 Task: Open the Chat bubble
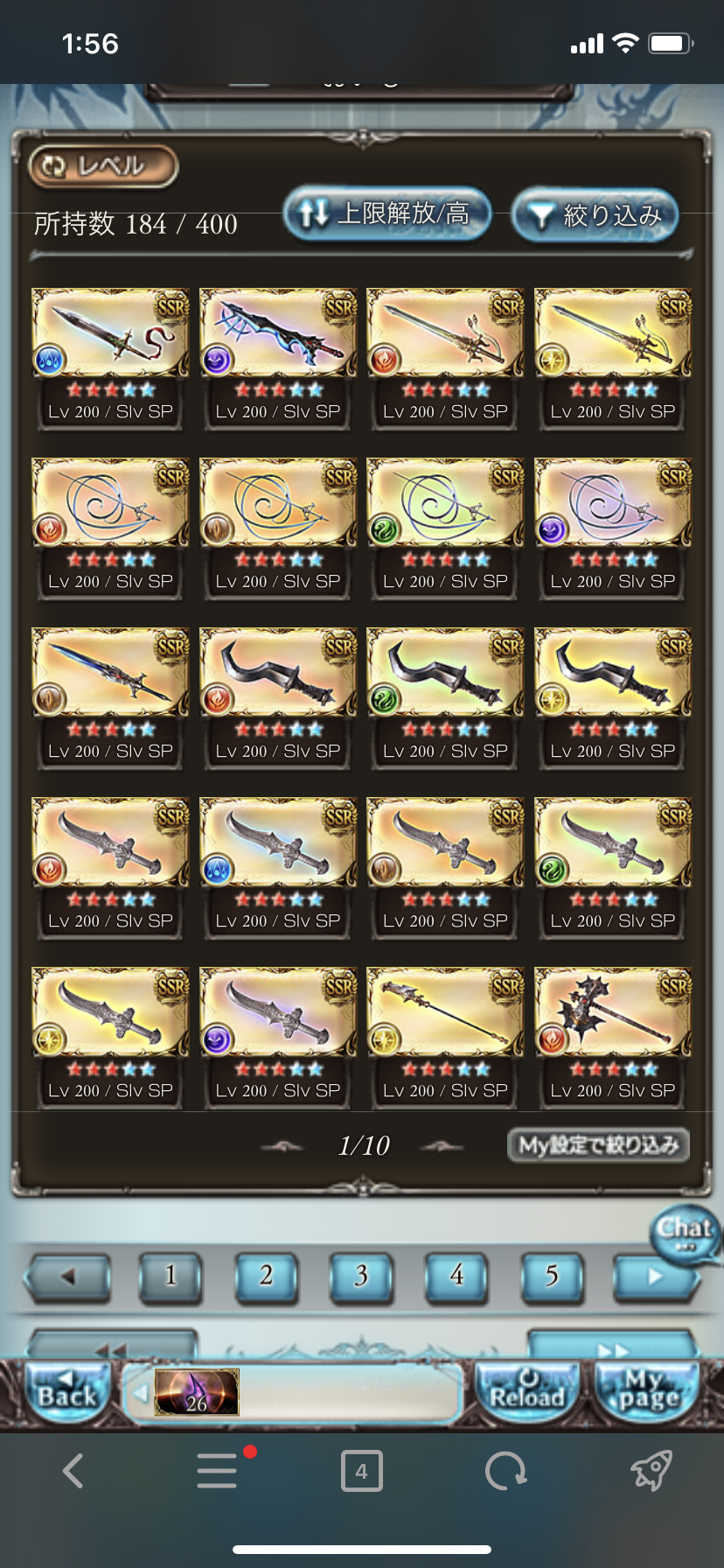click(685, 1233)
